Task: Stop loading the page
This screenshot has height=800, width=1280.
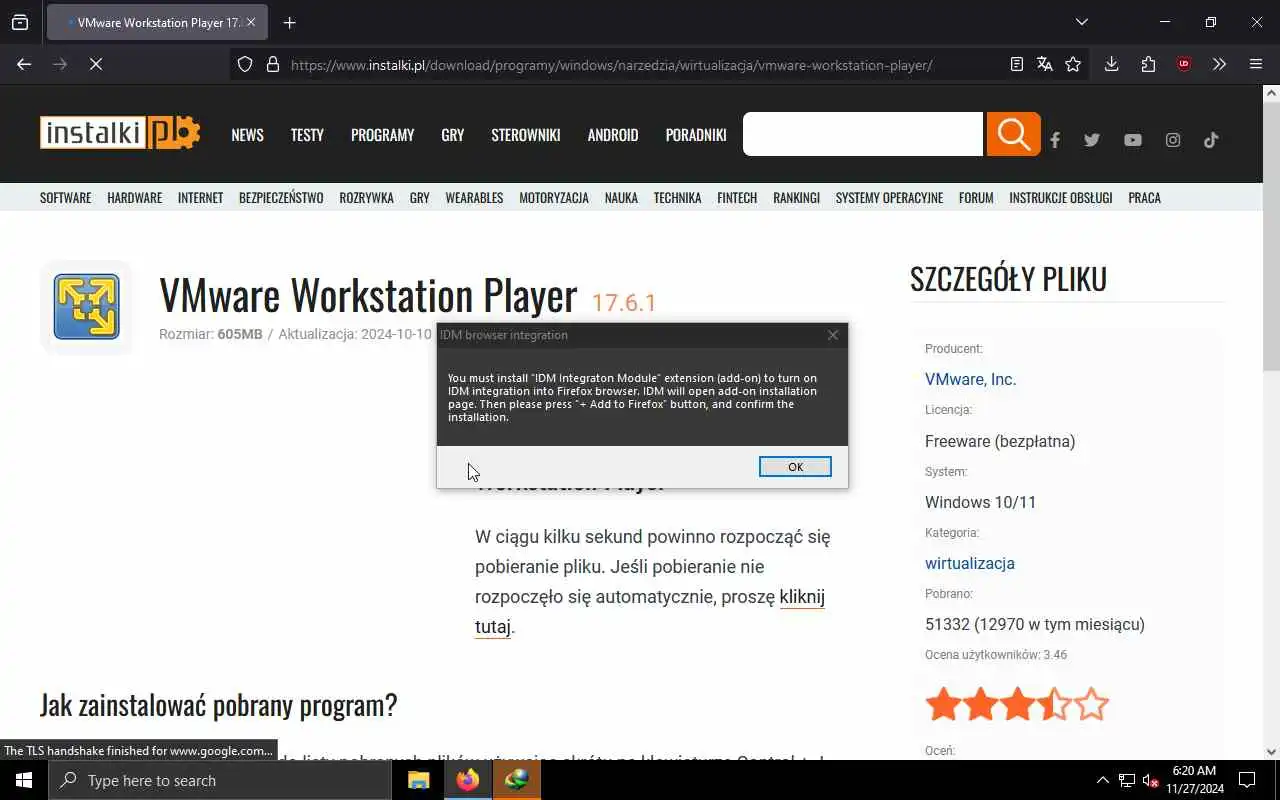Action: click(x=96, y=64)
